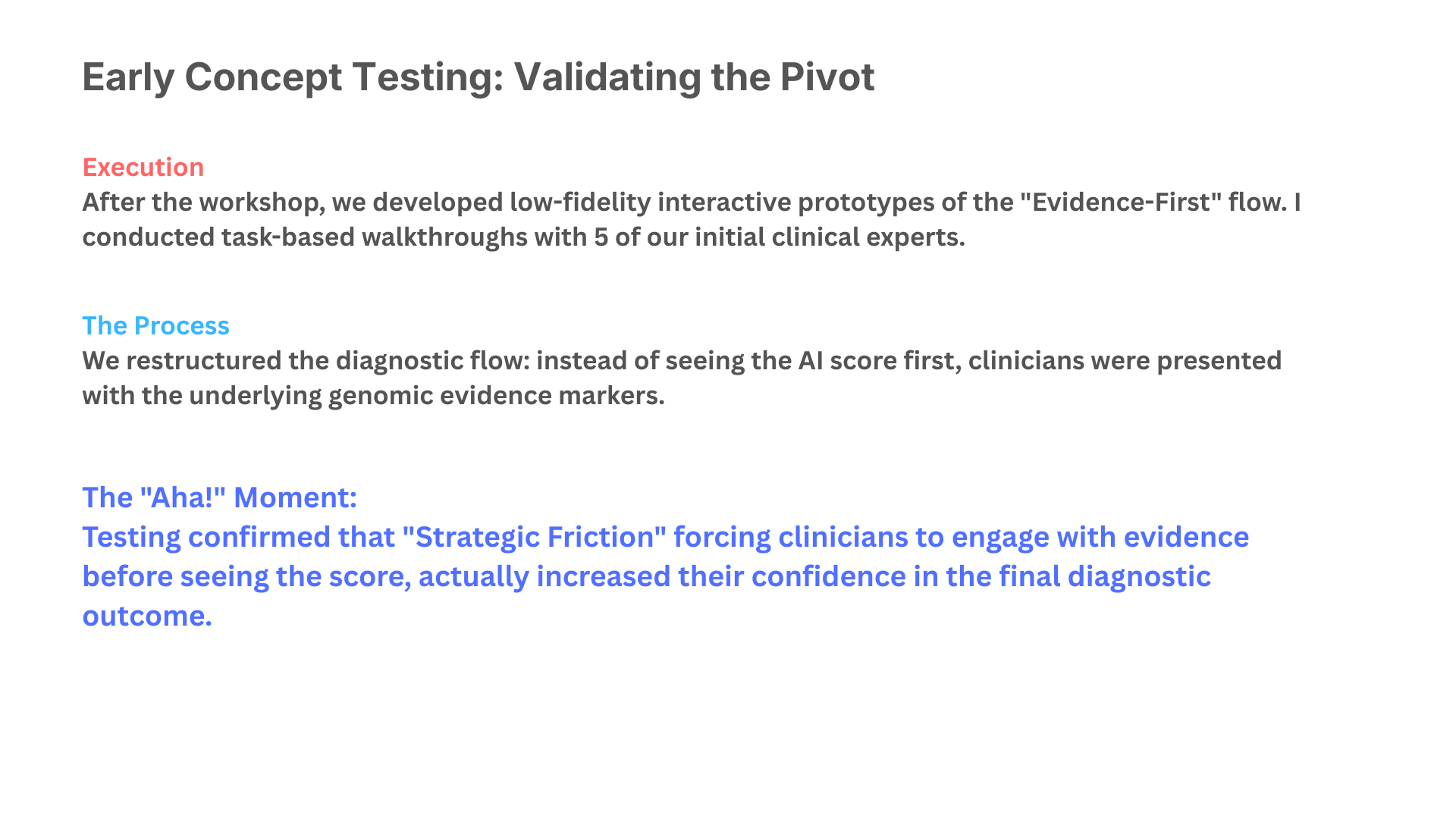Click the quoted phrase "Strategic Friction"
The image size is (1456, 819).
pyautogui.click(x=534, y=537)
